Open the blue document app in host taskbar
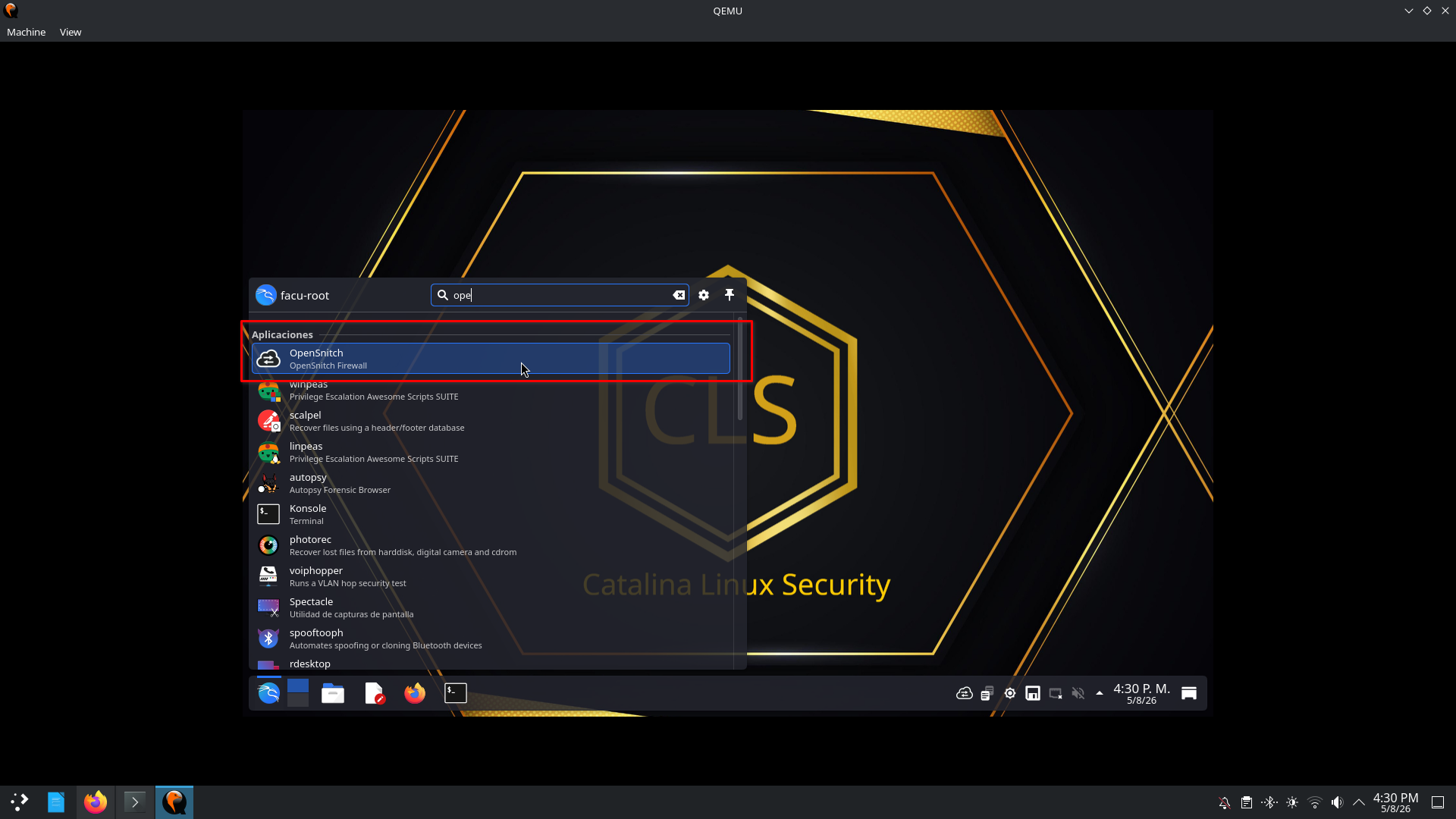This screenshot has width=1456, height=819. 56,802
